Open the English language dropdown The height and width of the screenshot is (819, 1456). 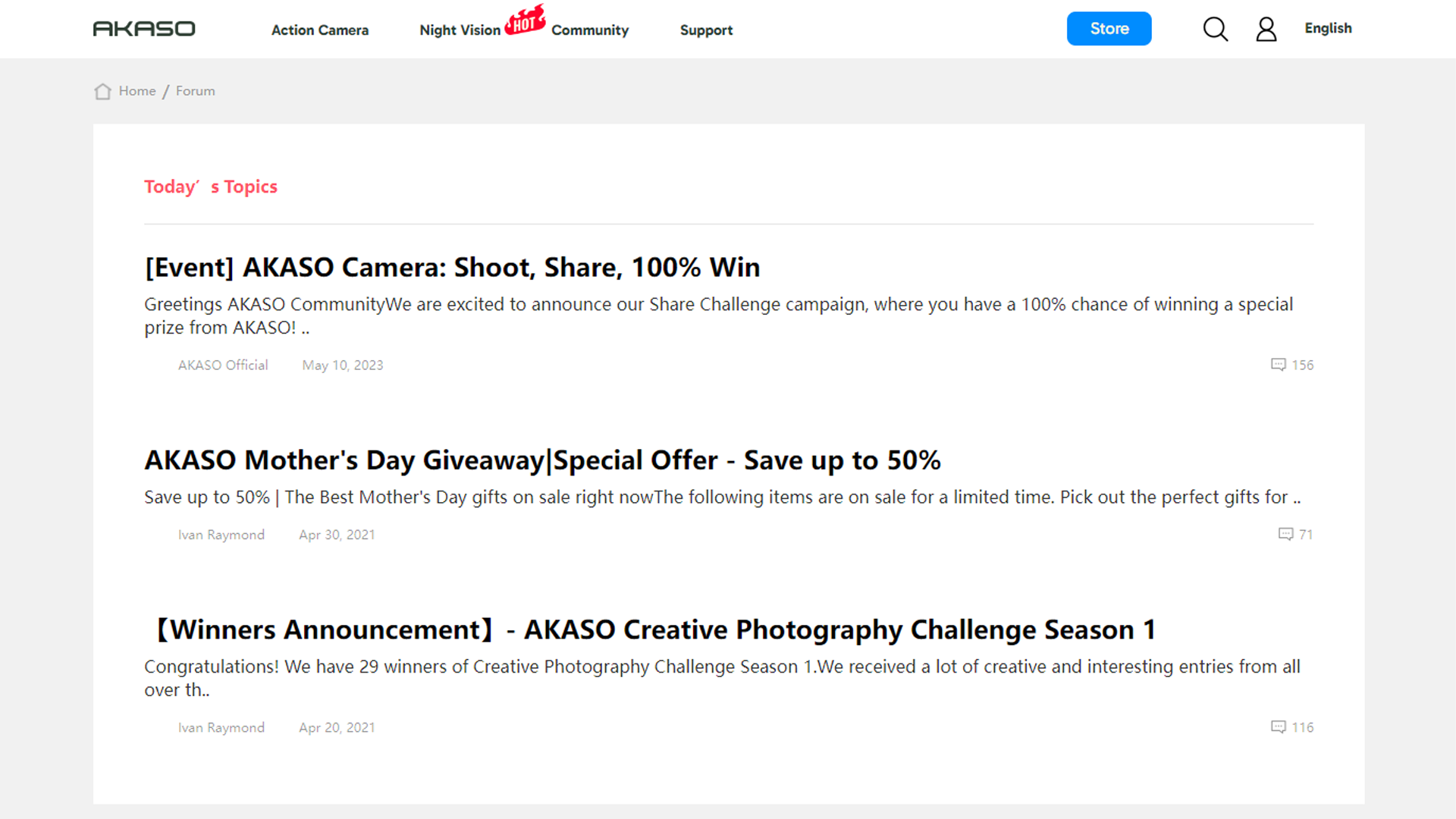click(1328, 28)
